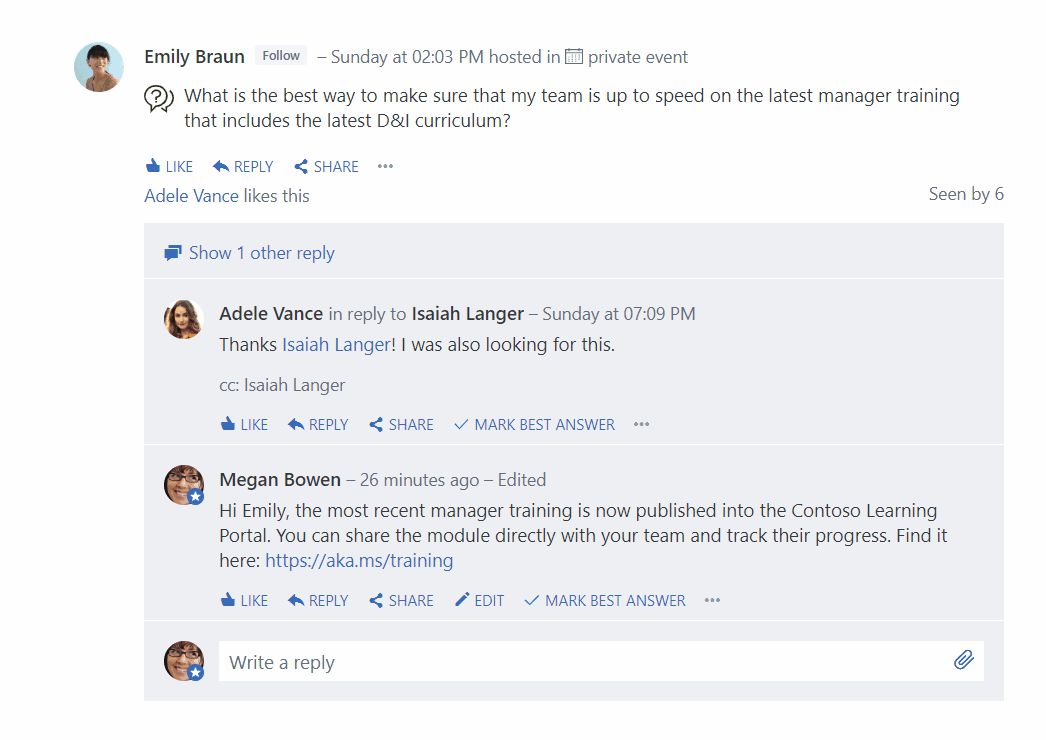Expand to show 1 other reply
The height and width of the screenshot is (740, 1046).
coord(249,252)
